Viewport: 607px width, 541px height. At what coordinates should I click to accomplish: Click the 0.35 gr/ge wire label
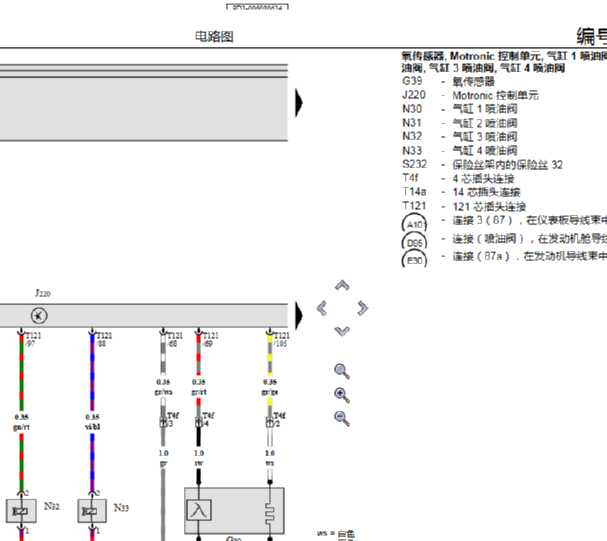(270, 387)
